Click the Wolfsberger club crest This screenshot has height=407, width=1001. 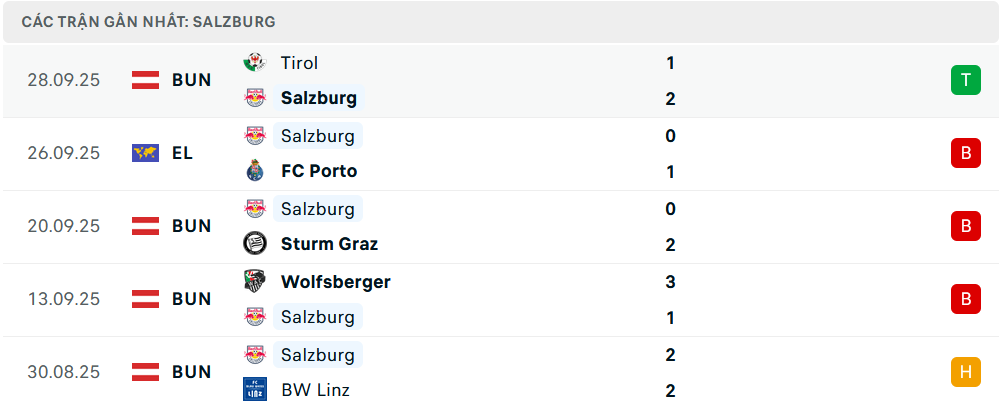point(255,281)
